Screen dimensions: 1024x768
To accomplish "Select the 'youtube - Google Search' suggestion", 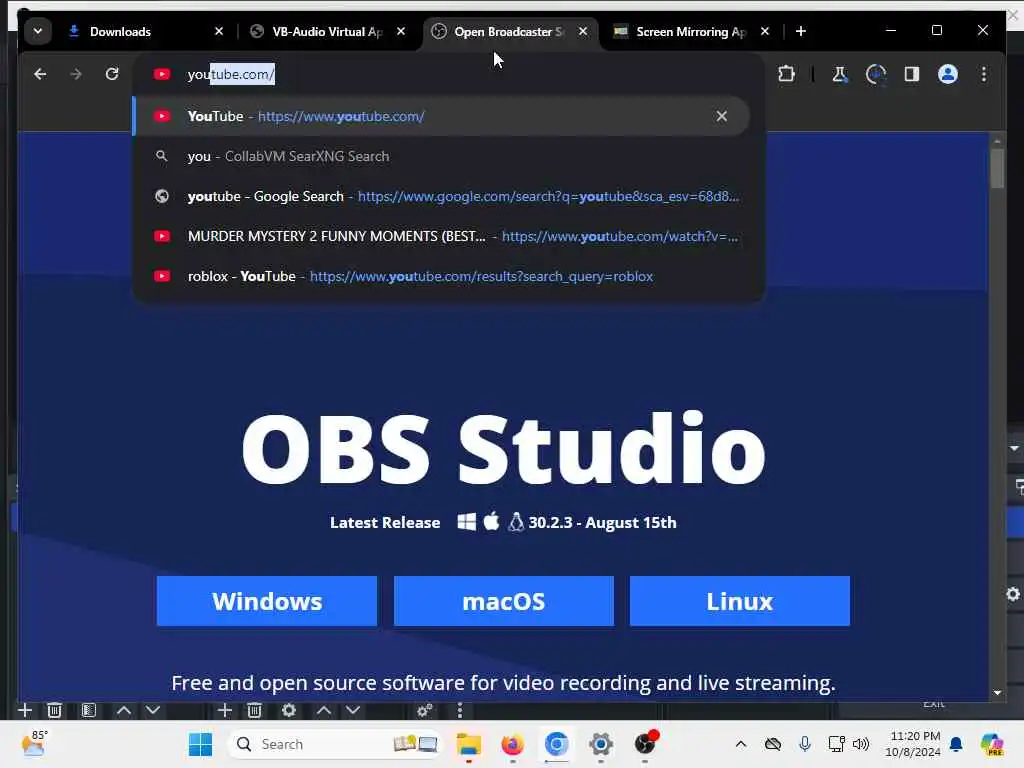I will point(441,197).
